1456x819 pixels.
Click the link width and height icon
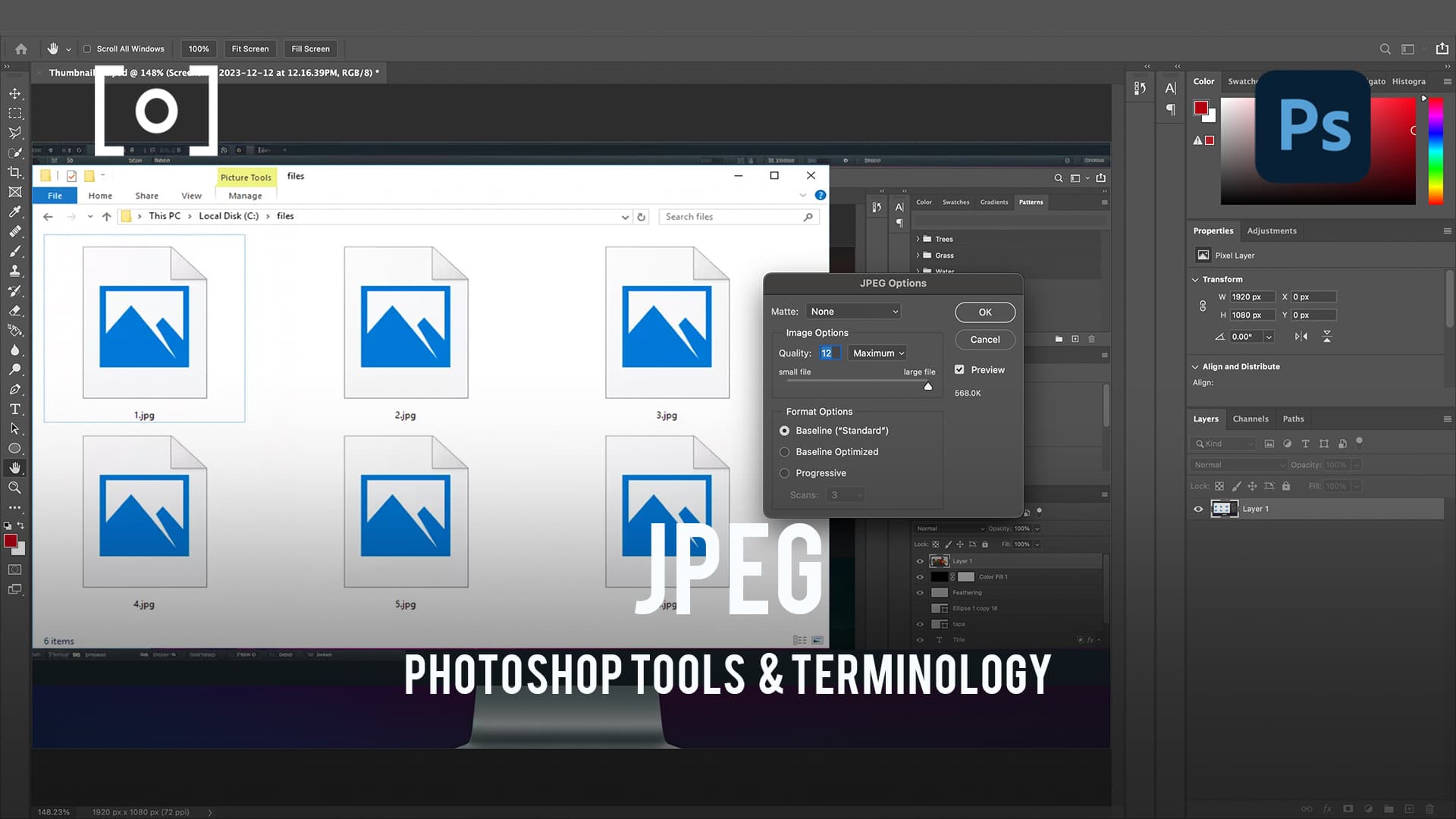click(x=1203, y=306)
